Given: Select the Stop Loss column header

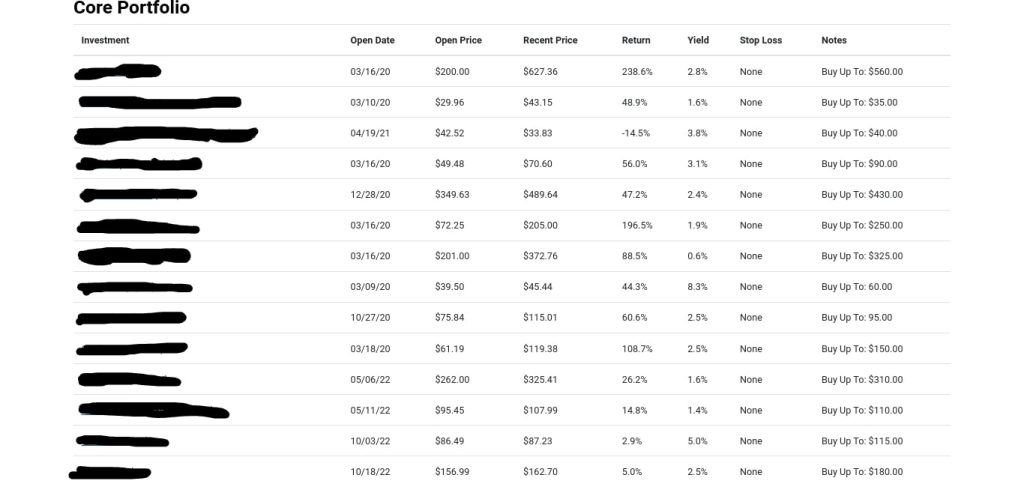Looking at the screenshot, I should (761, 41).
